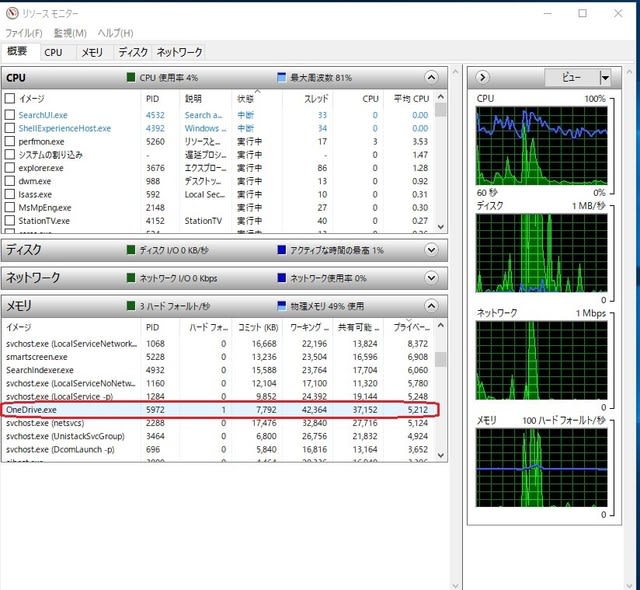Open the ビュー dropdown arrow
640x590 pixels.
pyautogui.click(x=605, y=78)
